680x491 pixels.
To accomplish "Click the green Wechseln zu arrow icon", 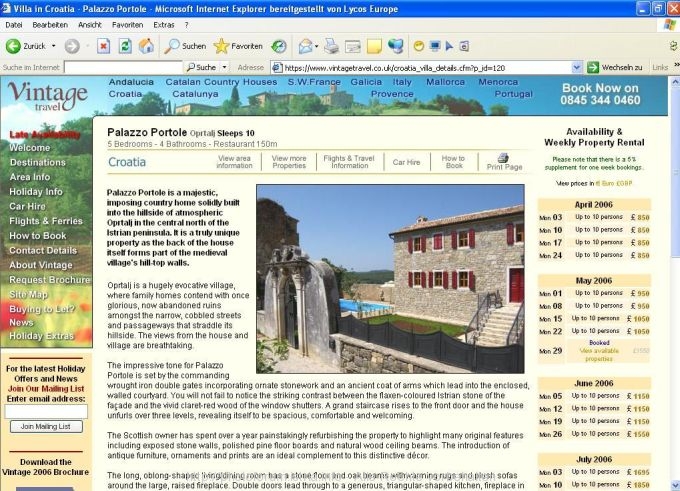I will pyautogui.click(x=592, y=67).
